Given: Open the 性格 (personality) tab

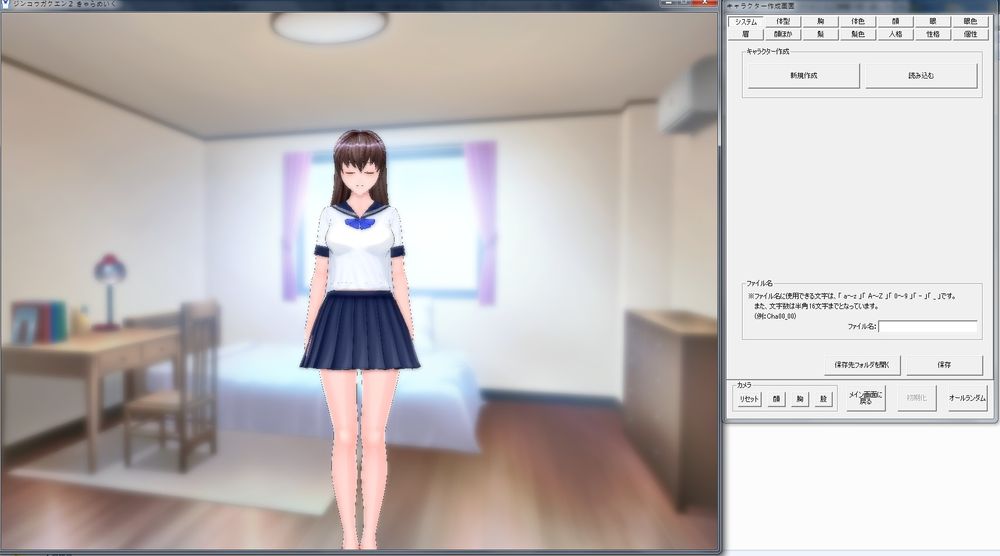Looking at the screenshot, I should click(x=933, y=34).
